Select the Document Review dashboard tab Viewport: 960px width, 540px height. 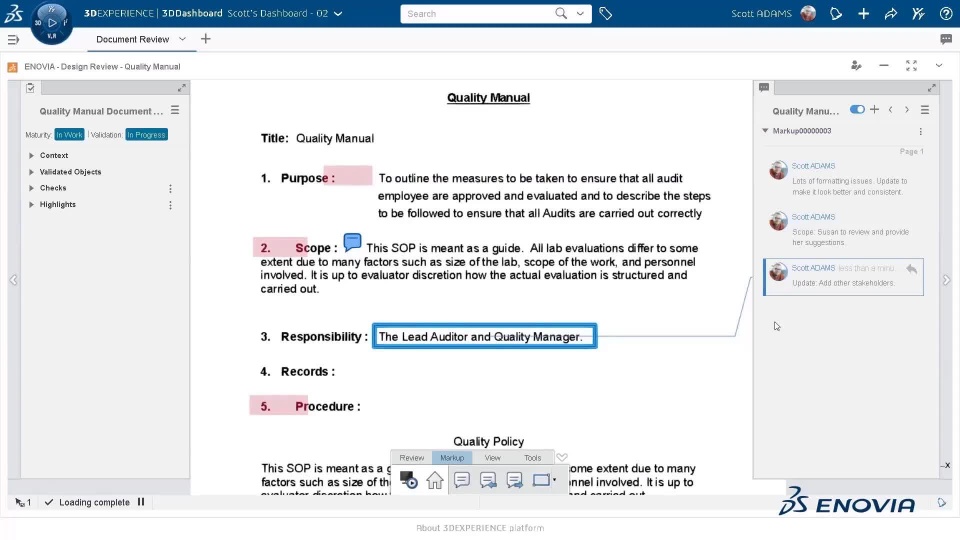pyautogui.click(x=132, y=39)
